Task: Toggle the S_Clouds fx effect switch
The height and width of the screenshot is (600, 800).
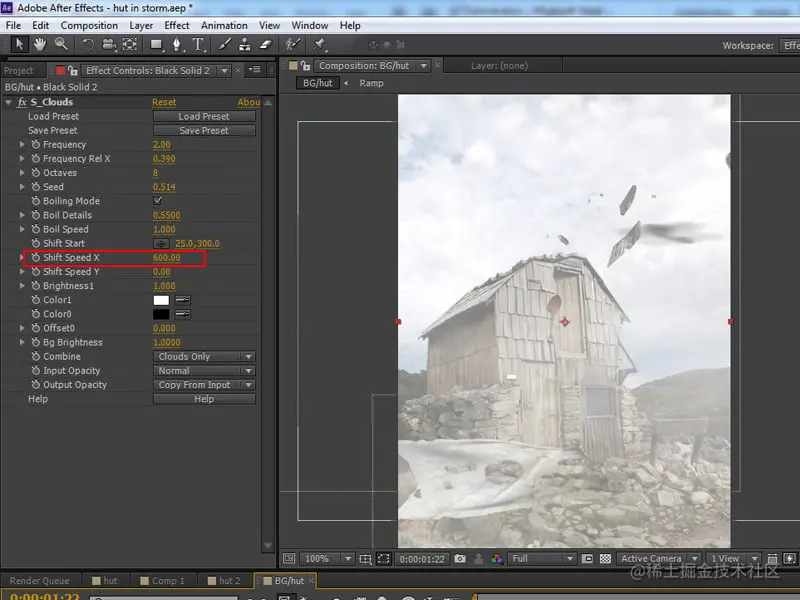Action: coord(22,102)
